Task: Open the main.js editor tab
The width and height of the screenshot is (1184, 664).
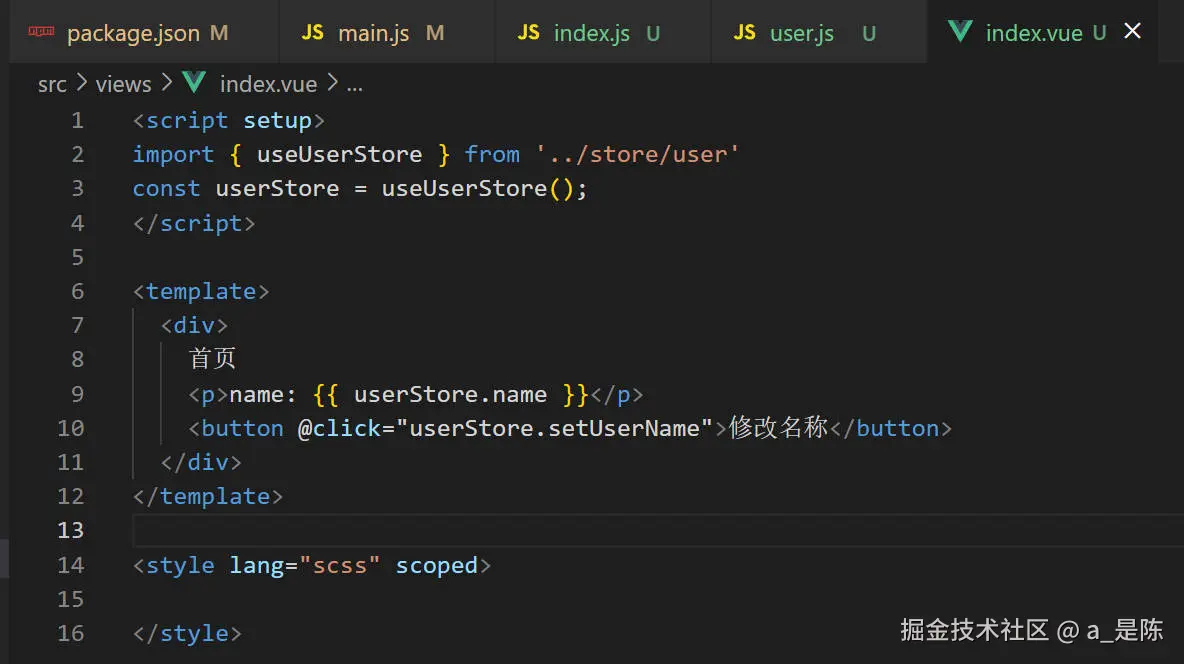Action: 373,33
